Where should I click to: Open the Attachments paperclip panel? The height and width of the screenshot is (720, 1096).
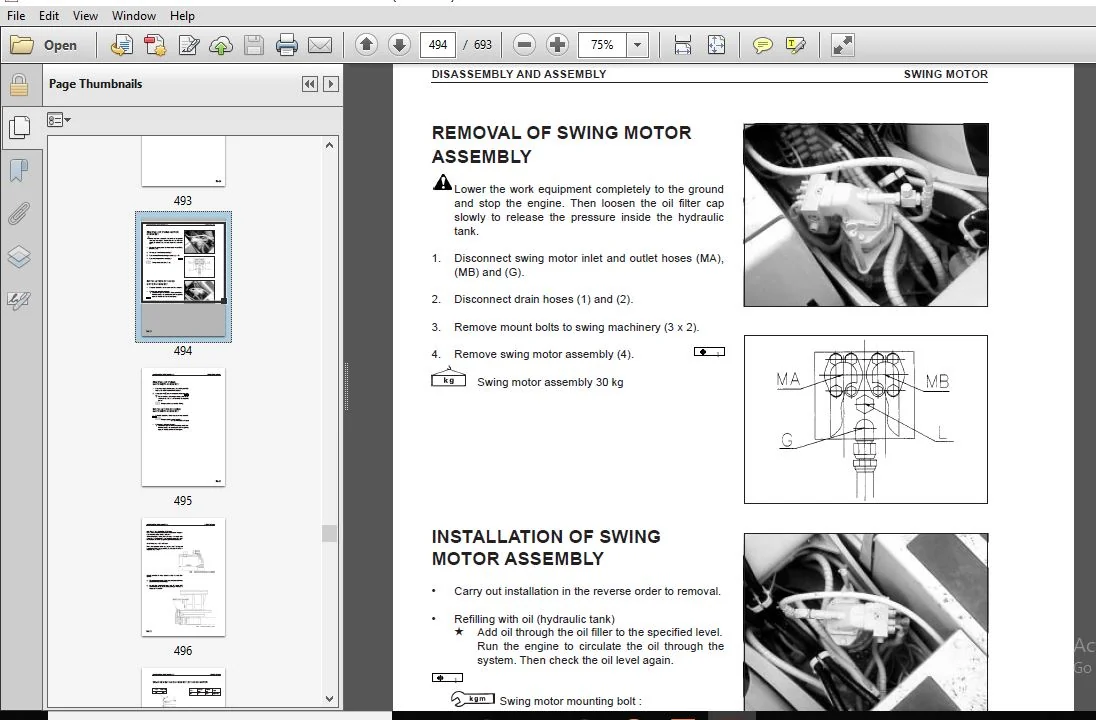click(19, 213)
